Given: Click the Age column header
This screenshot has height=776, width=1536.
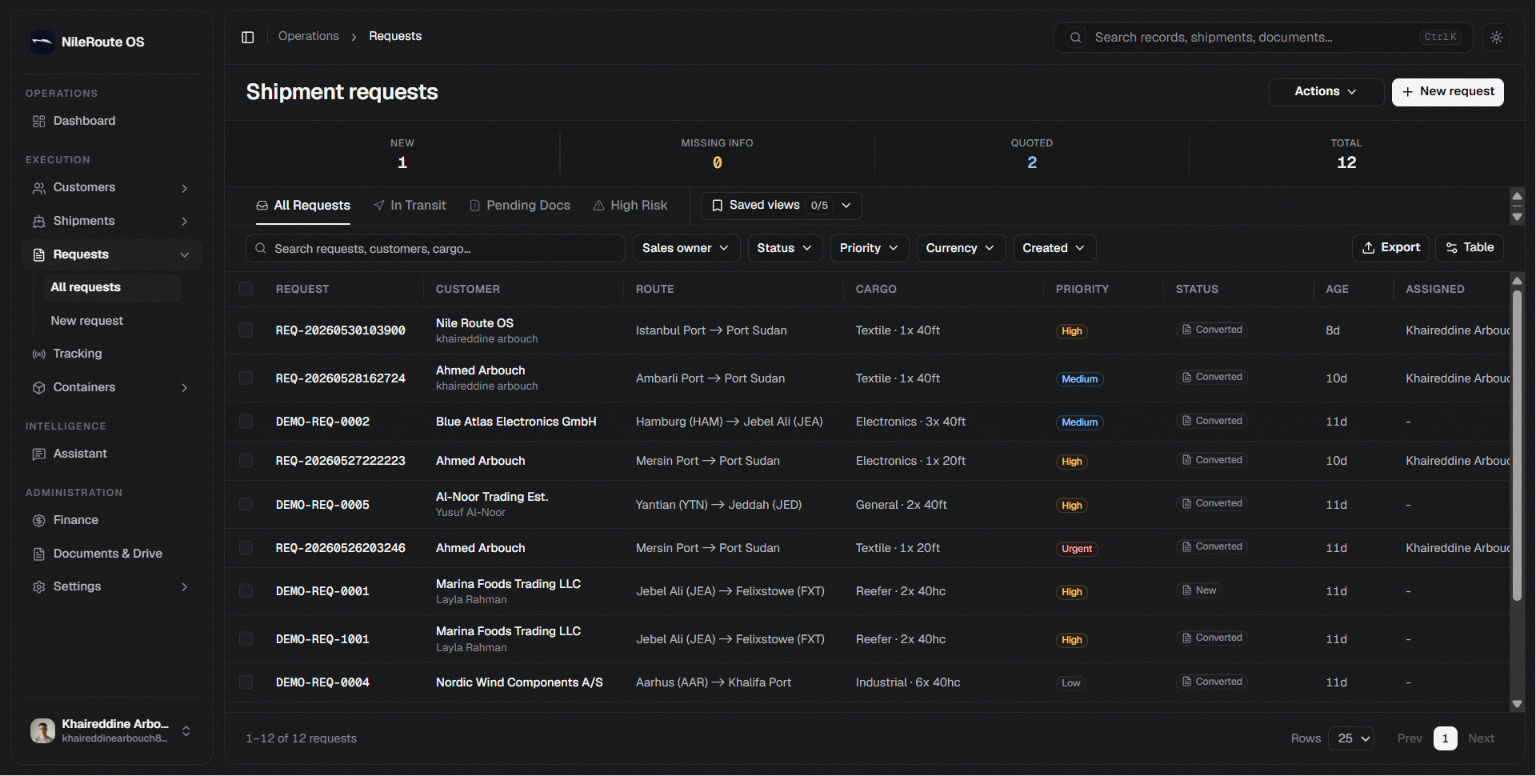Looking at the screenshot, I should coord(1337,289).
